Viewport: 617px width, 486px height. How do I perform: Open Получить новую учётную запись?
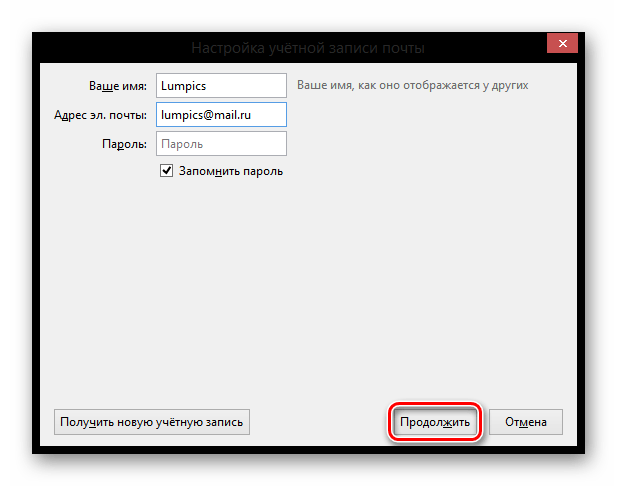(x=151, y=422)
